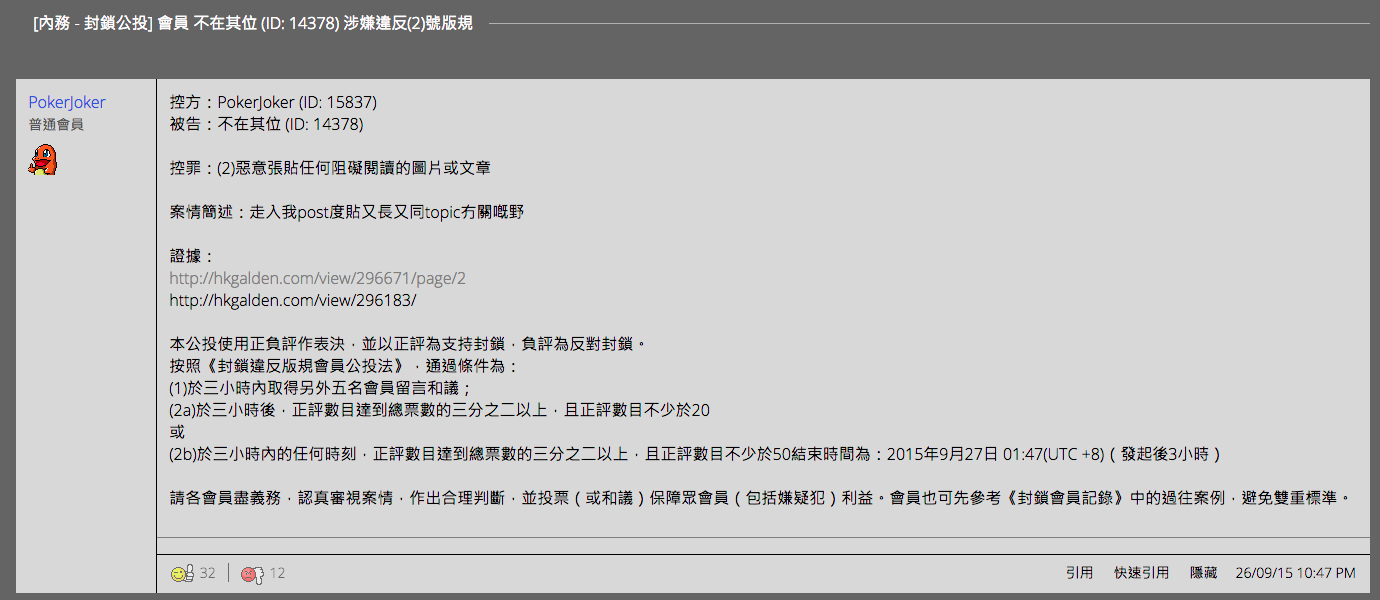
Task: Toggle 隱藏 to hide this post
Action: coord(1203,573)
